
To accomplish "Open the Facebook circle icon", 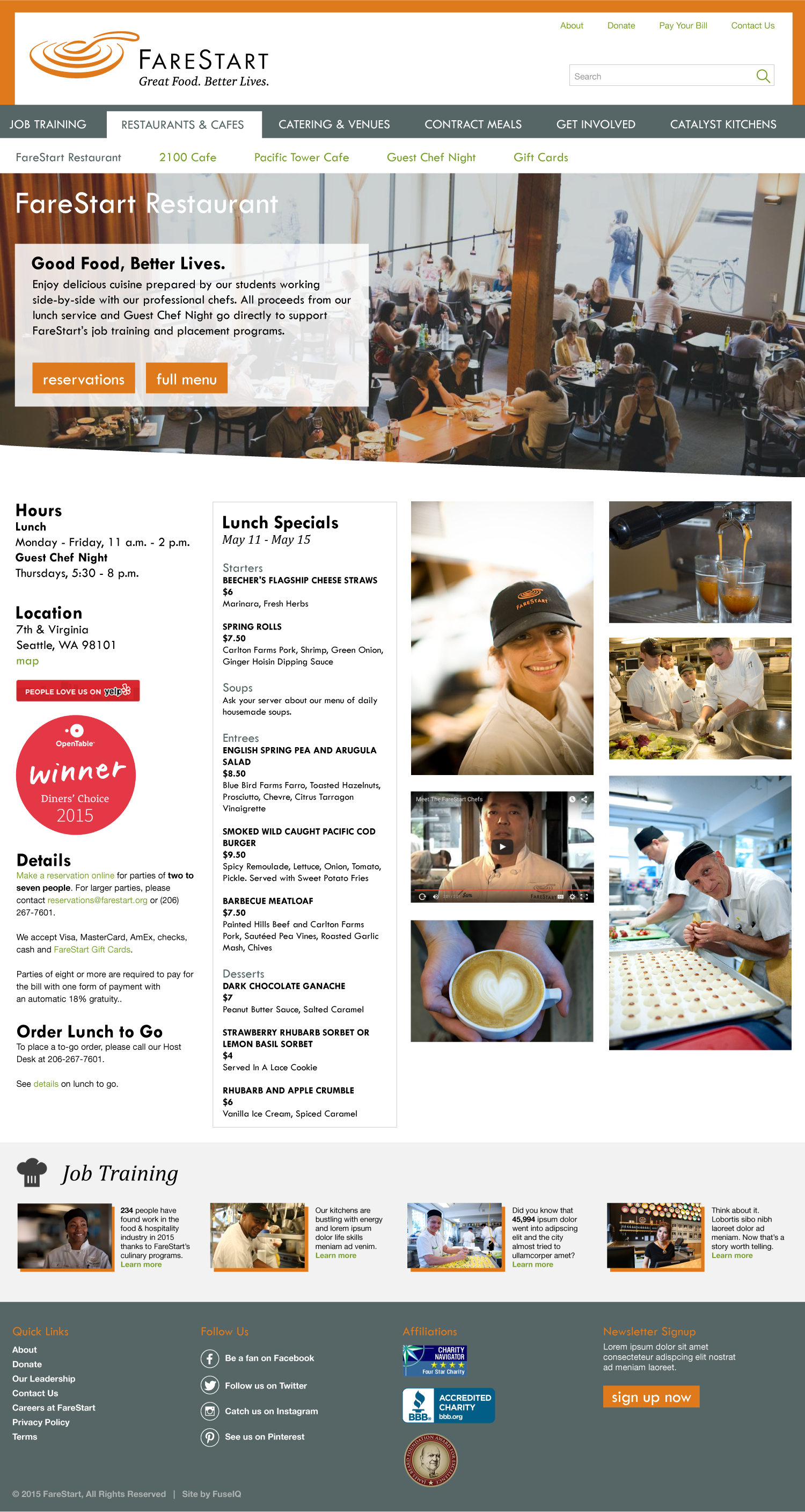I will (209, 1357).
